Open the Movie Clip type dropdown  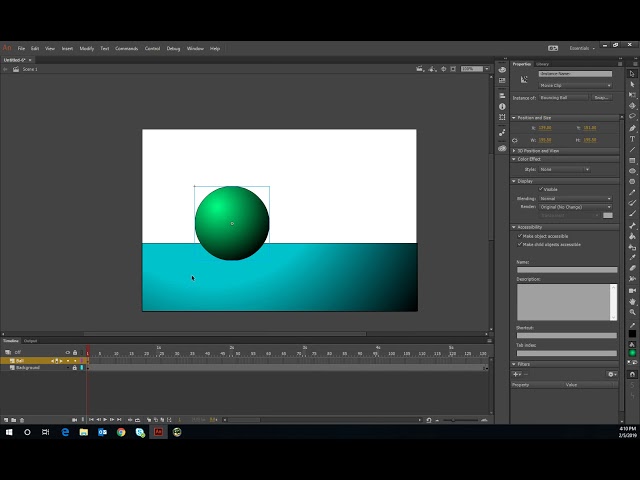[x=575, y=85]
